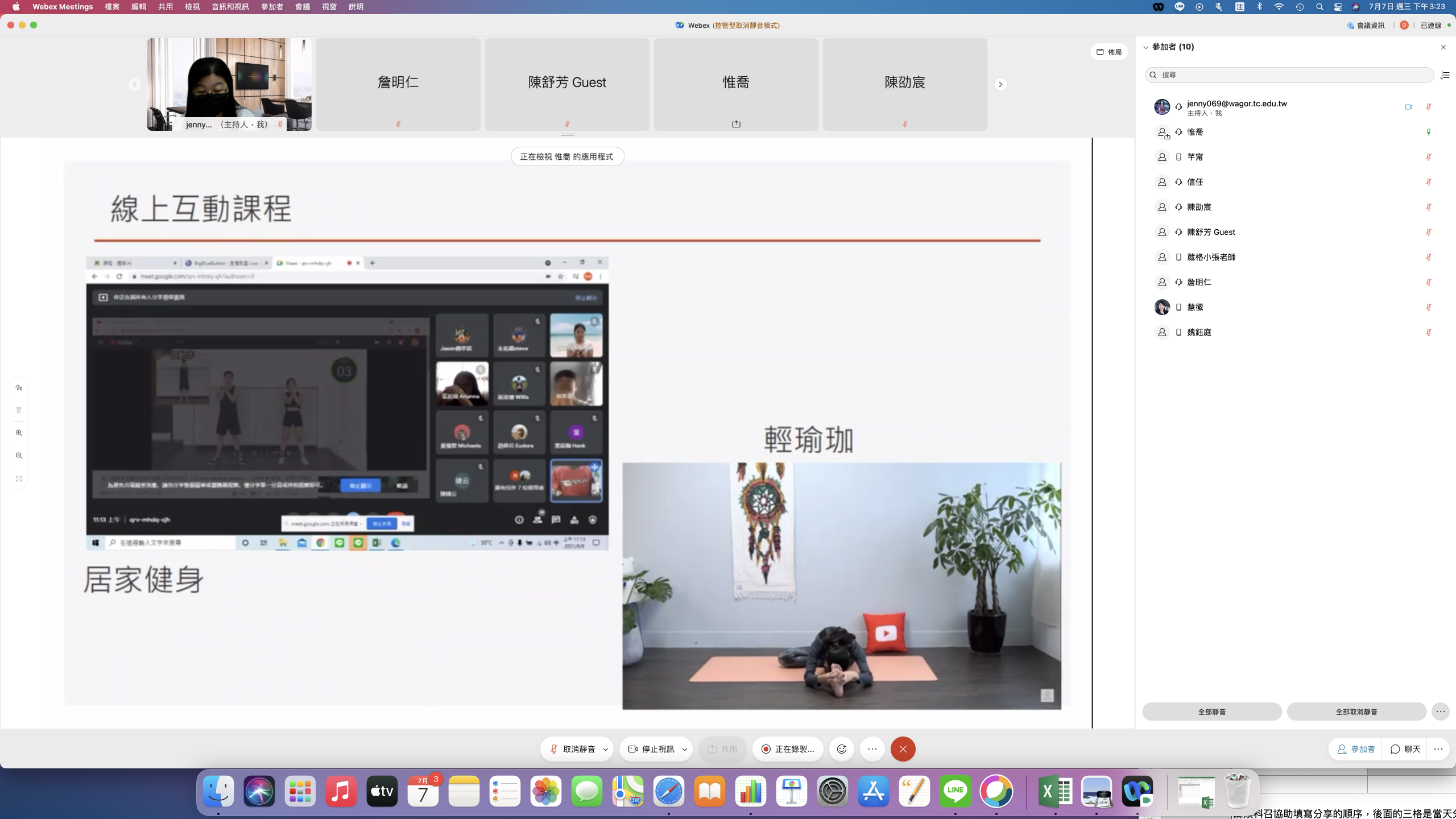
Task: Open the annotate tool in left sidebar
Action: click(x=19, y=387)
